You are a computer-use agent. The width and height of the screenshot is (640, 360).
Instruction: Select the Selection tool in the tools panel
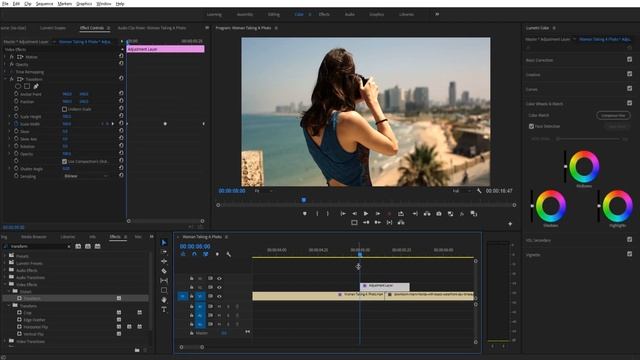click(x=164, y=242)
